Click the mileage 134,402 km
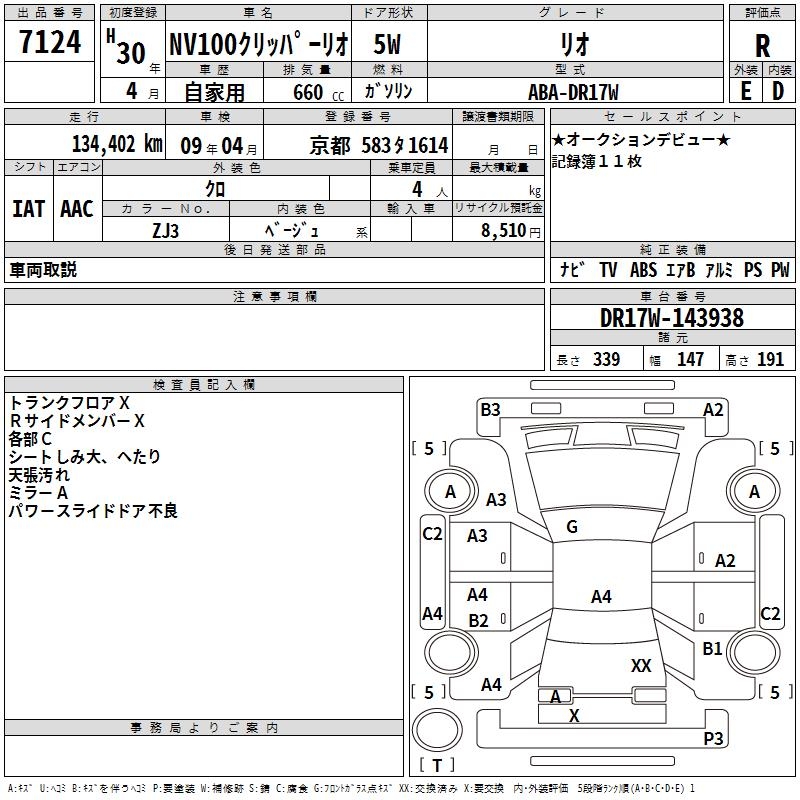 pos(117,144)
